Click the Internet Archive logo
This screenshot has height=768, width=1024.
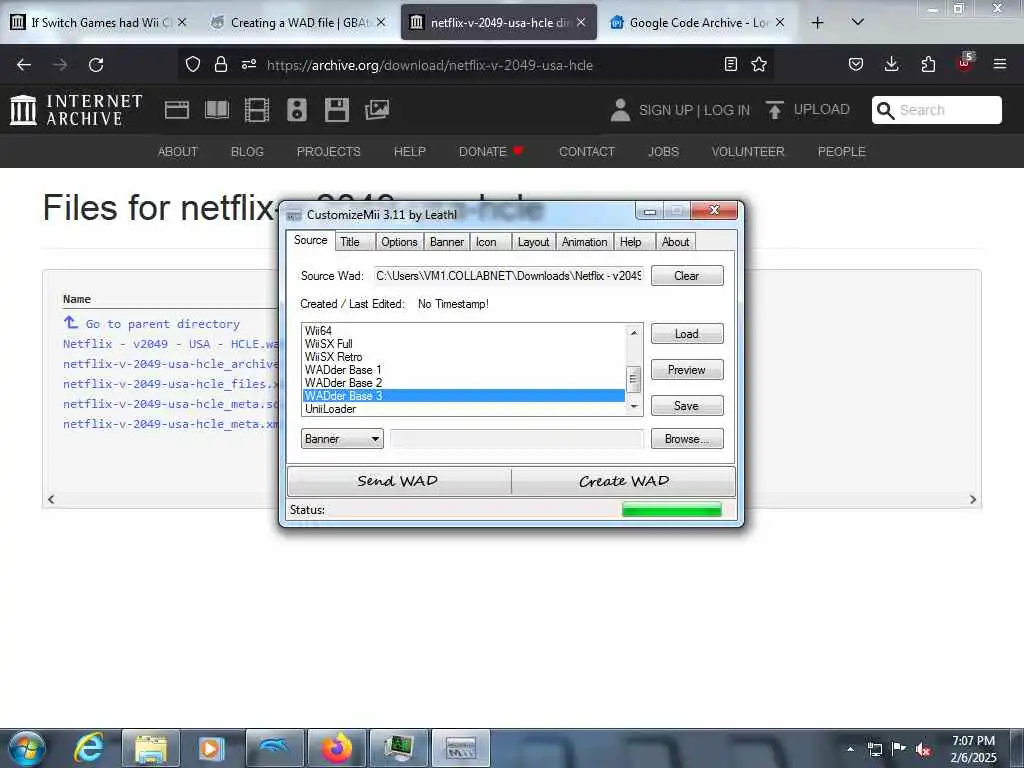[x=76, y=110]
